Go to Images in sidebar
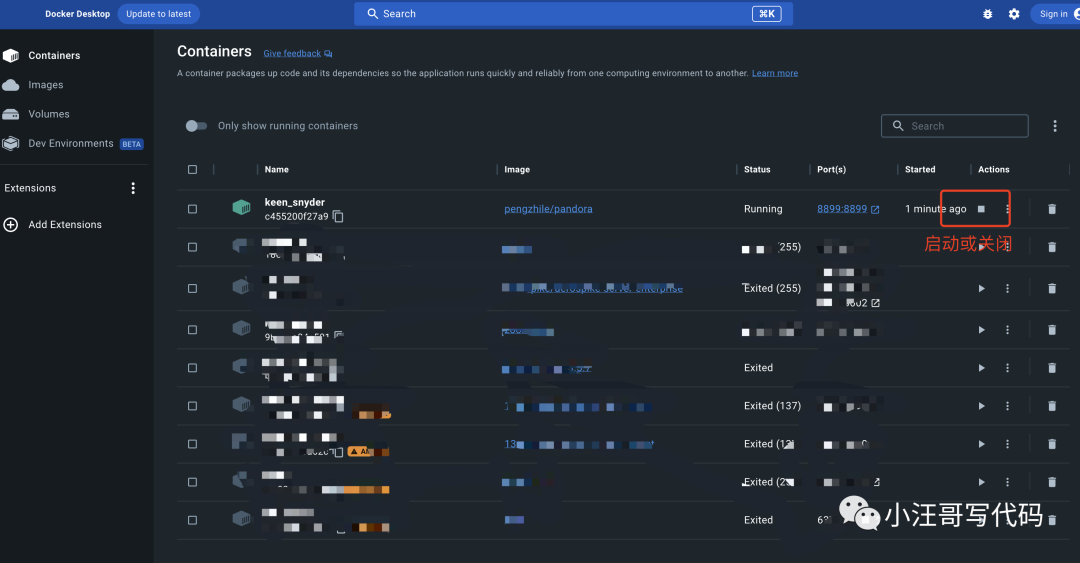The image size is (1080, 563). pos(45,85)
